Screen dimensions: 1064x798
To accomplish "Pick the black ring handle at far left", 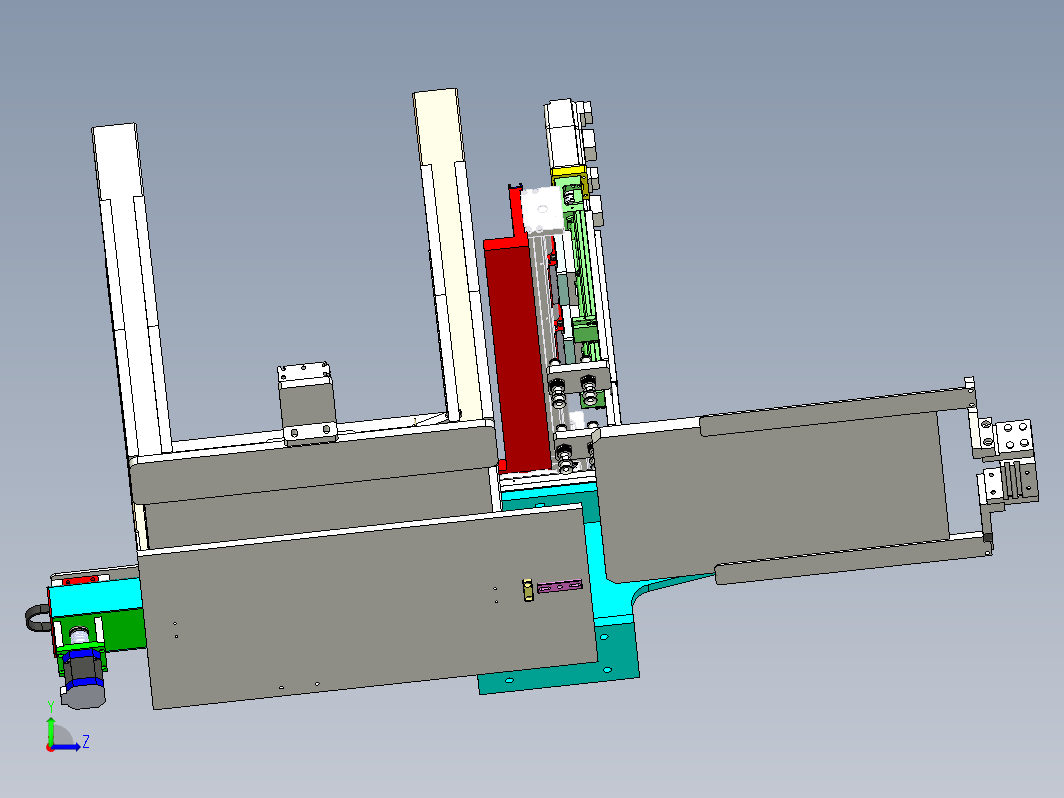I will [x=37, y=618].
